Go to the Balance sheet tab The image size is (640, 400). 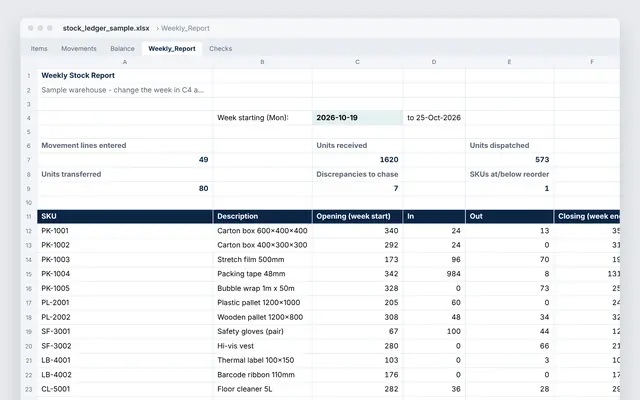click(122, 49)
